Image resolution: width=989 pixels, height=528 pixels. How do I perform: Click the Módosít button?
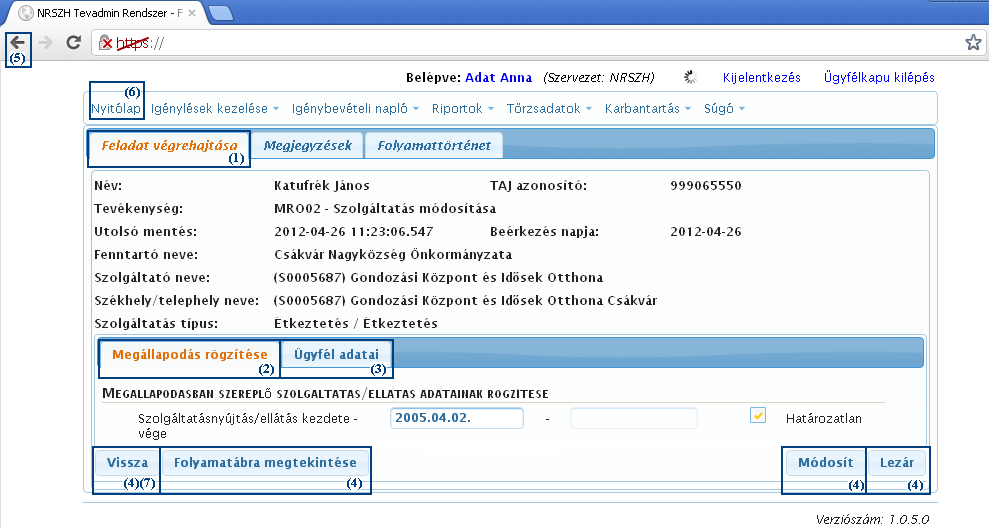tap(825, 463)
